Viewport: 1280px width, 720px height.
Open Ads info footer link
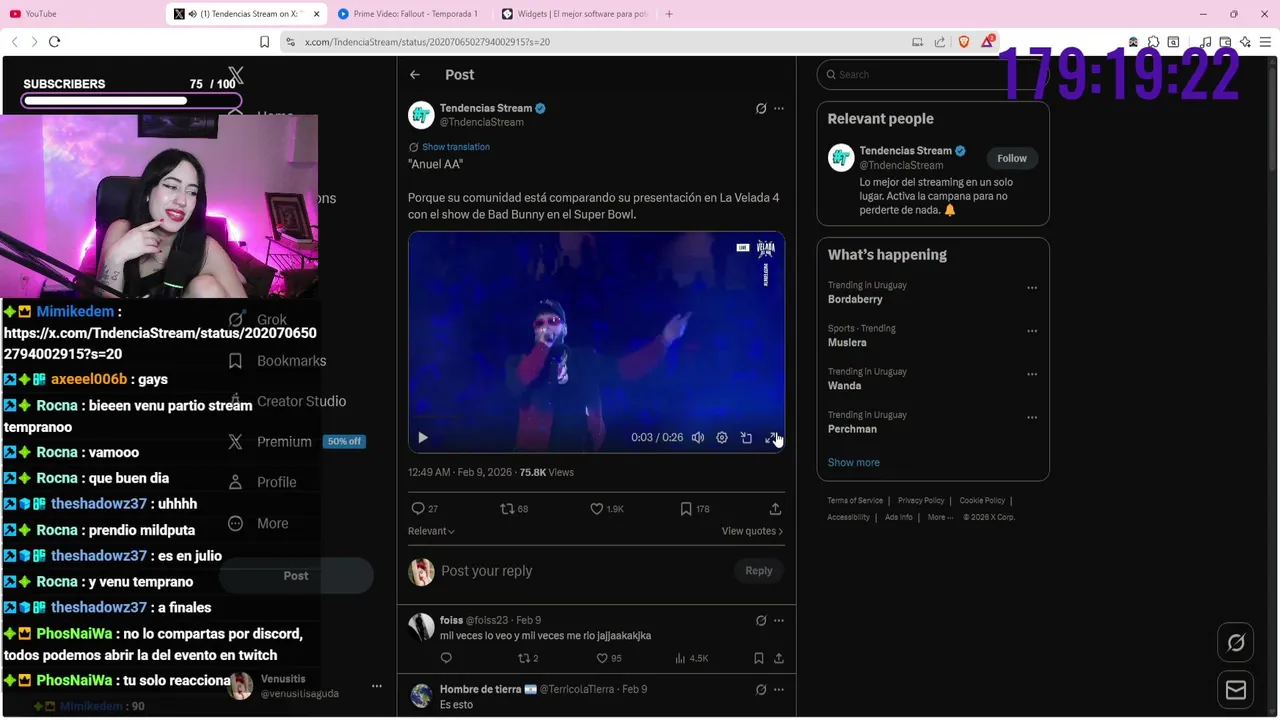point(898,517)
